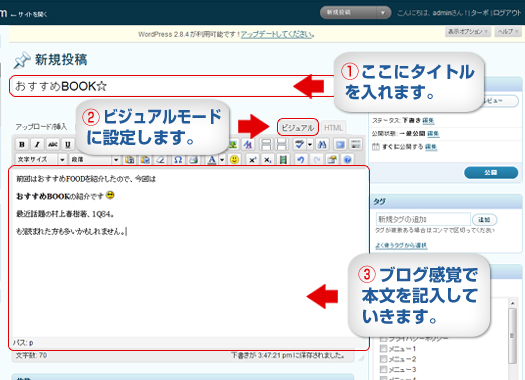Screen dimensions: 525x380
Task: Click the ターボ link in header
Action: 480,13
